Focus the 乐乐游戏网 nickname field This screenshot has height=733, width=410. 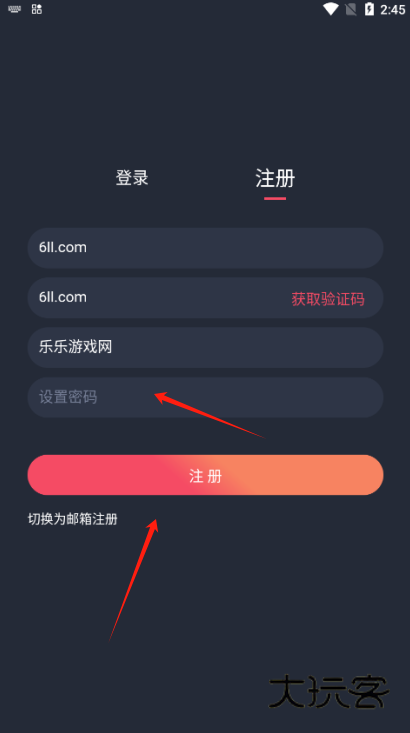pyautogui.click(x=205, y=347)
